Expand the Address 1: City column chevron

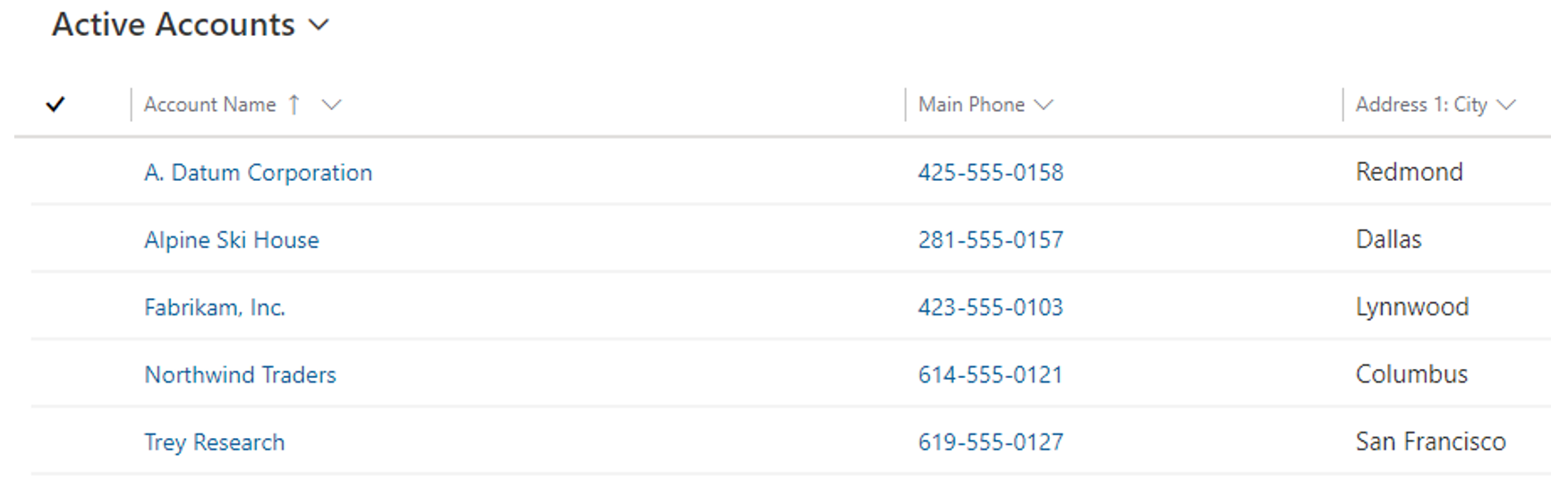pyautogui.click(x=1506, y=105)
